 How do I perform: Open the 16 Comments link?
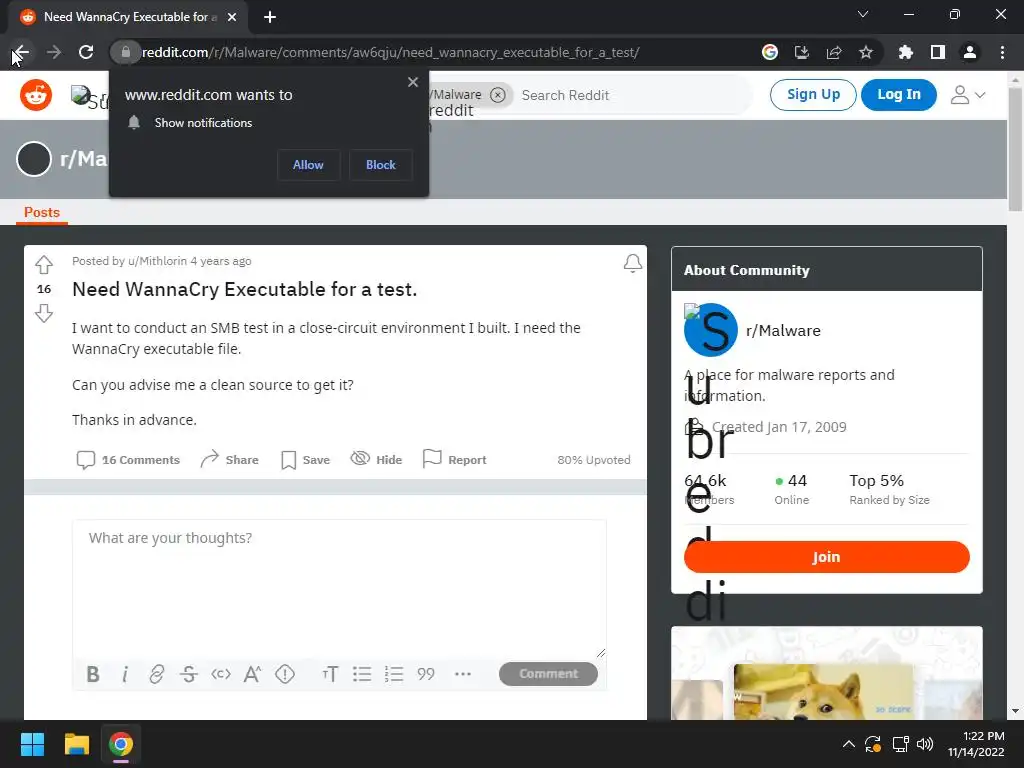tap(128, 460)
